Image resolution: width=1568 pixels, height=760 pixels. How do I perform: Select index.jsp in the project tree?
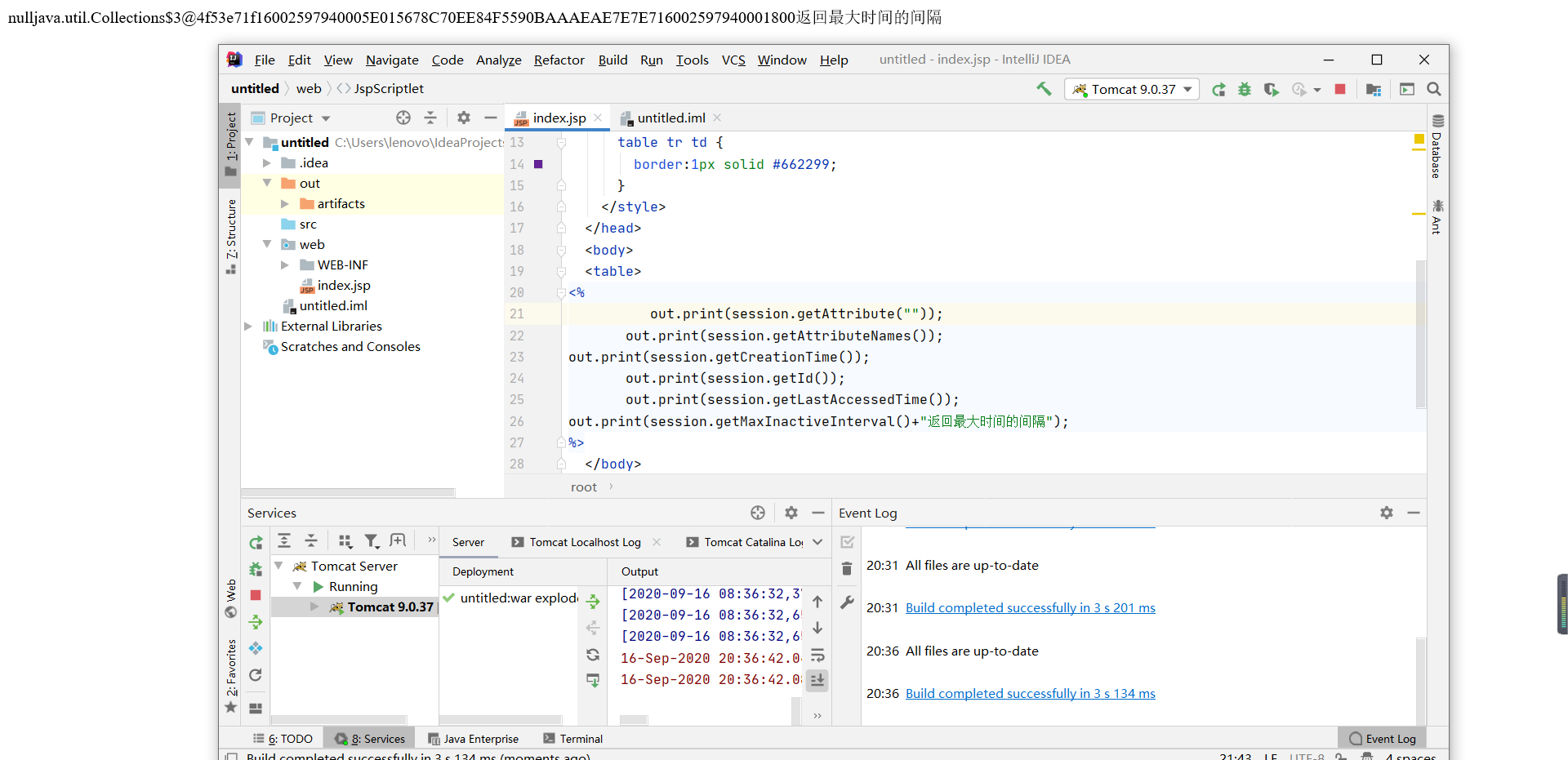pyautogui.click(x=343, y=285)
